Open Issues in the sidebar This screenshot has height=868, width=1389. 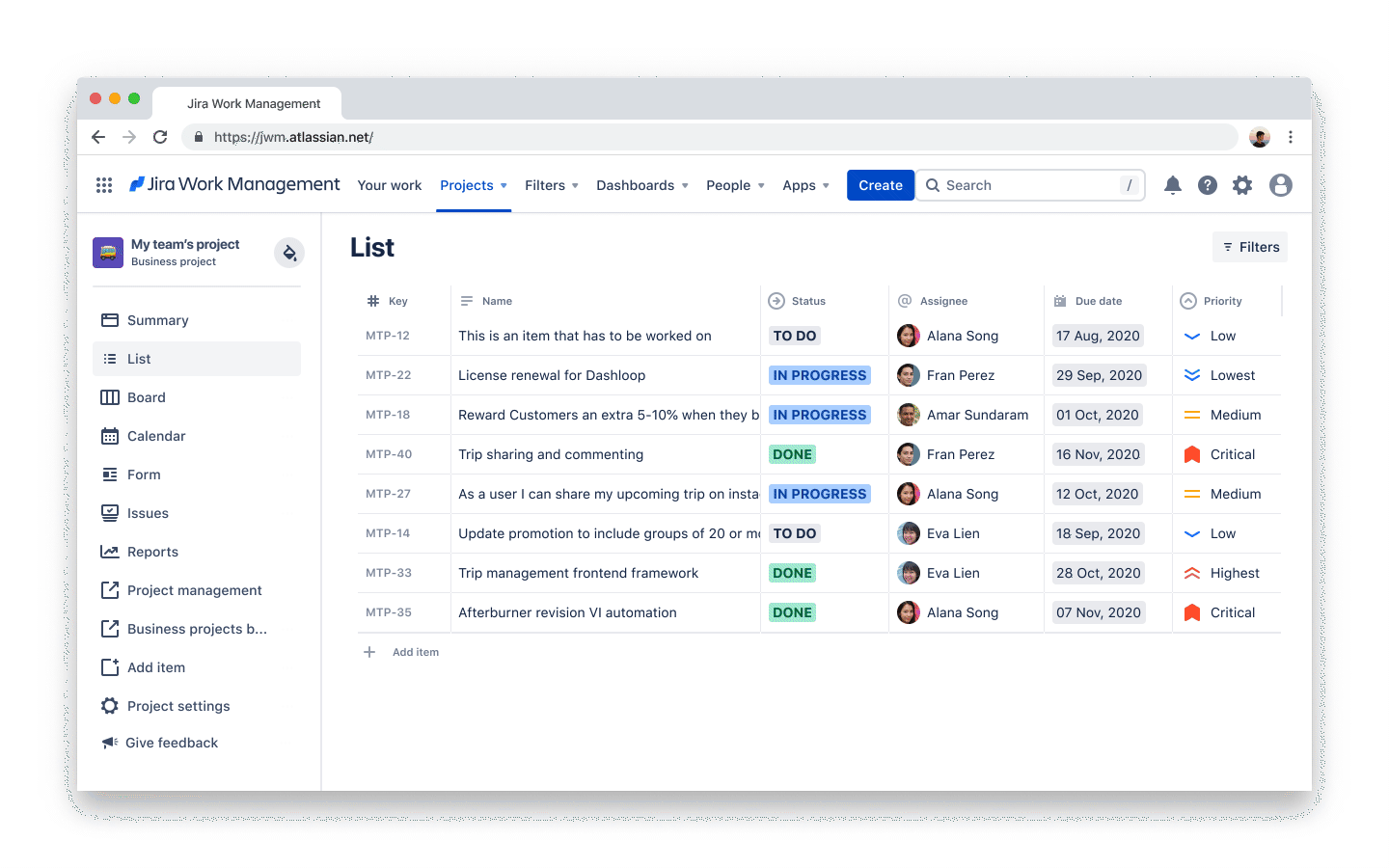pos(197,513)
